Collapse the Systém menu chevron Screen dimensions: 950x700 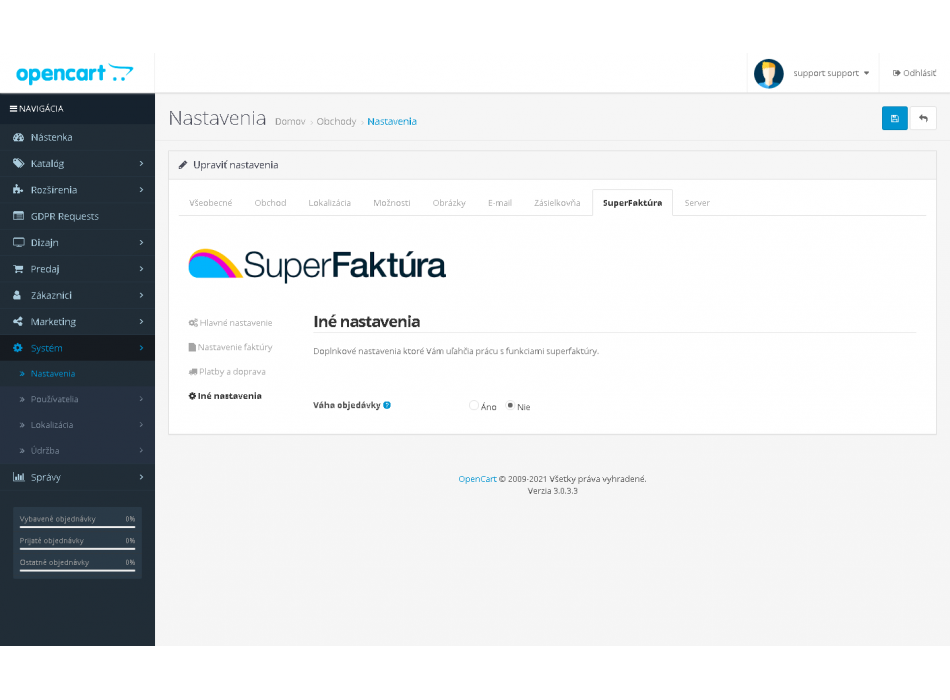[x=141, y=348]
